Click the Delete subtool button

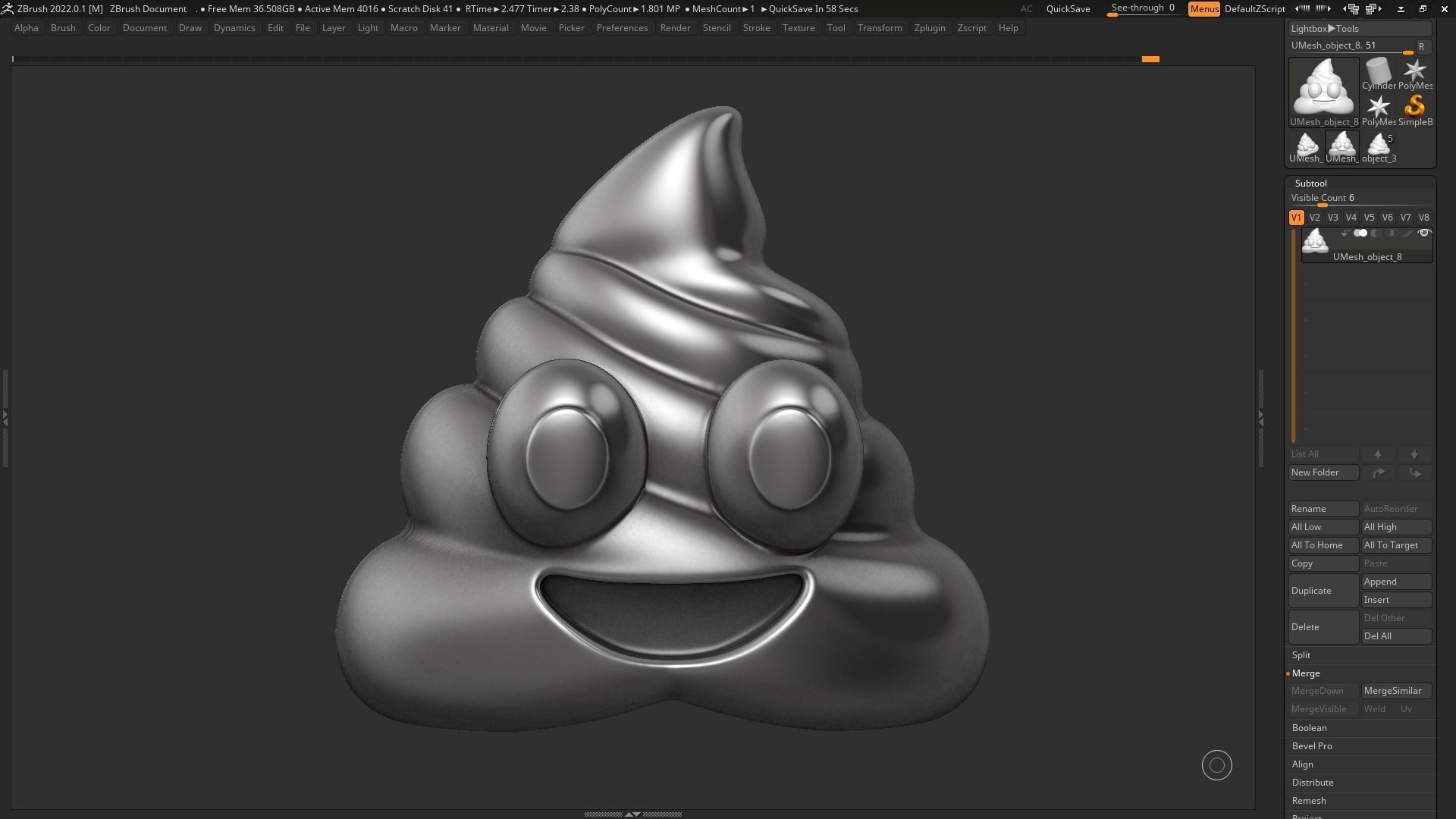1323,627
